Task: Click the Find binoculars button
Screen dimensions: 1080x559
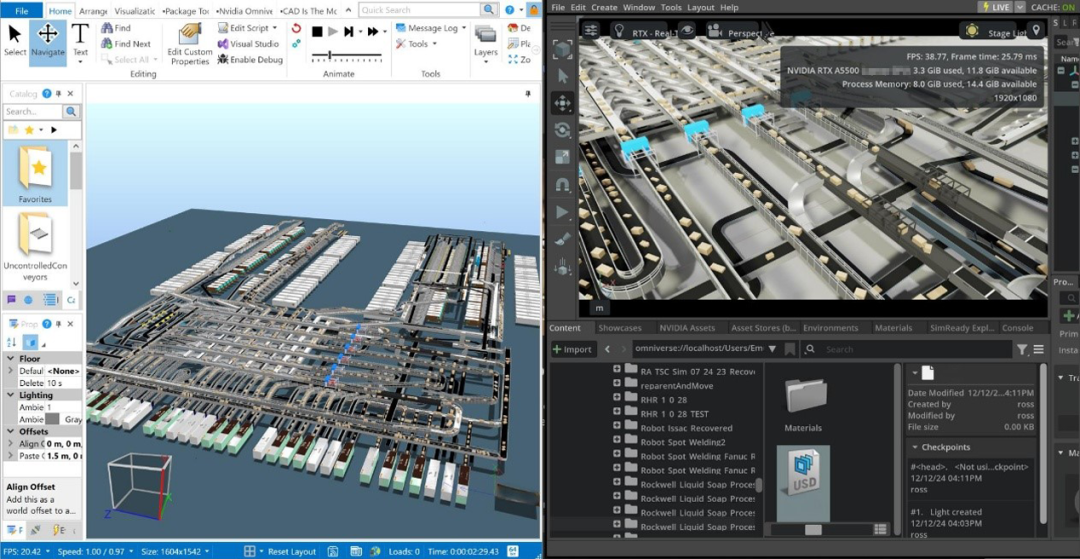Action: pos(116,28)
